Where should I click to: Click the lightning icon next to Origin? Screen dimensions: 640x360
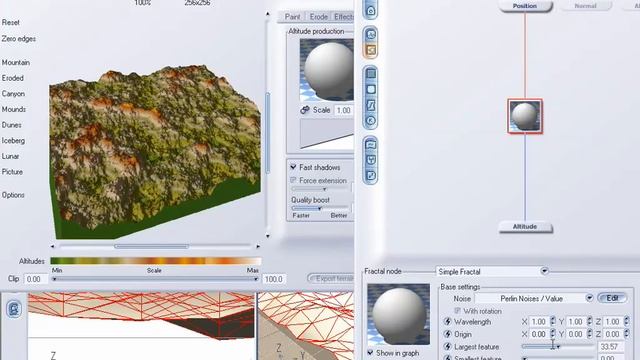pyautogui.click(x=447, y=334)
